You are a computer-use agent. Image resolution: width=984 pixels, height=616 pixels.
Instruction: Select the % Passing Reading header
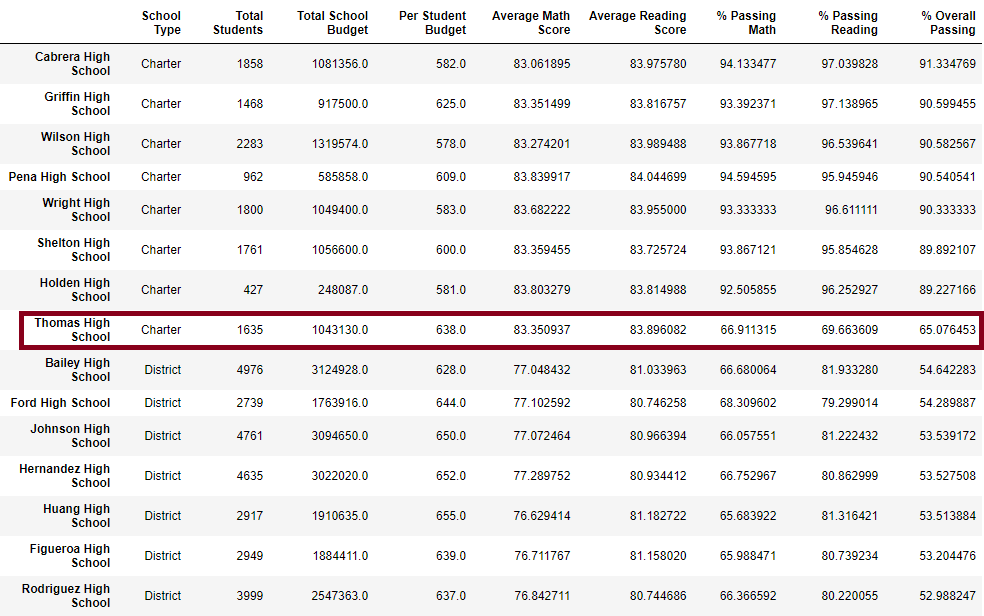pos(848,23)
